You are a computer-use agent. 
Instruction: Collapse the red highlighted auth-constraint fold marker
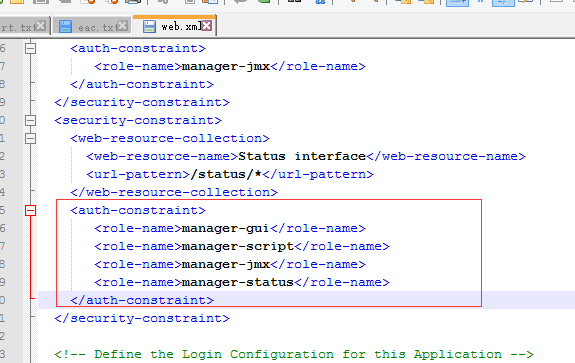[30, 210]
